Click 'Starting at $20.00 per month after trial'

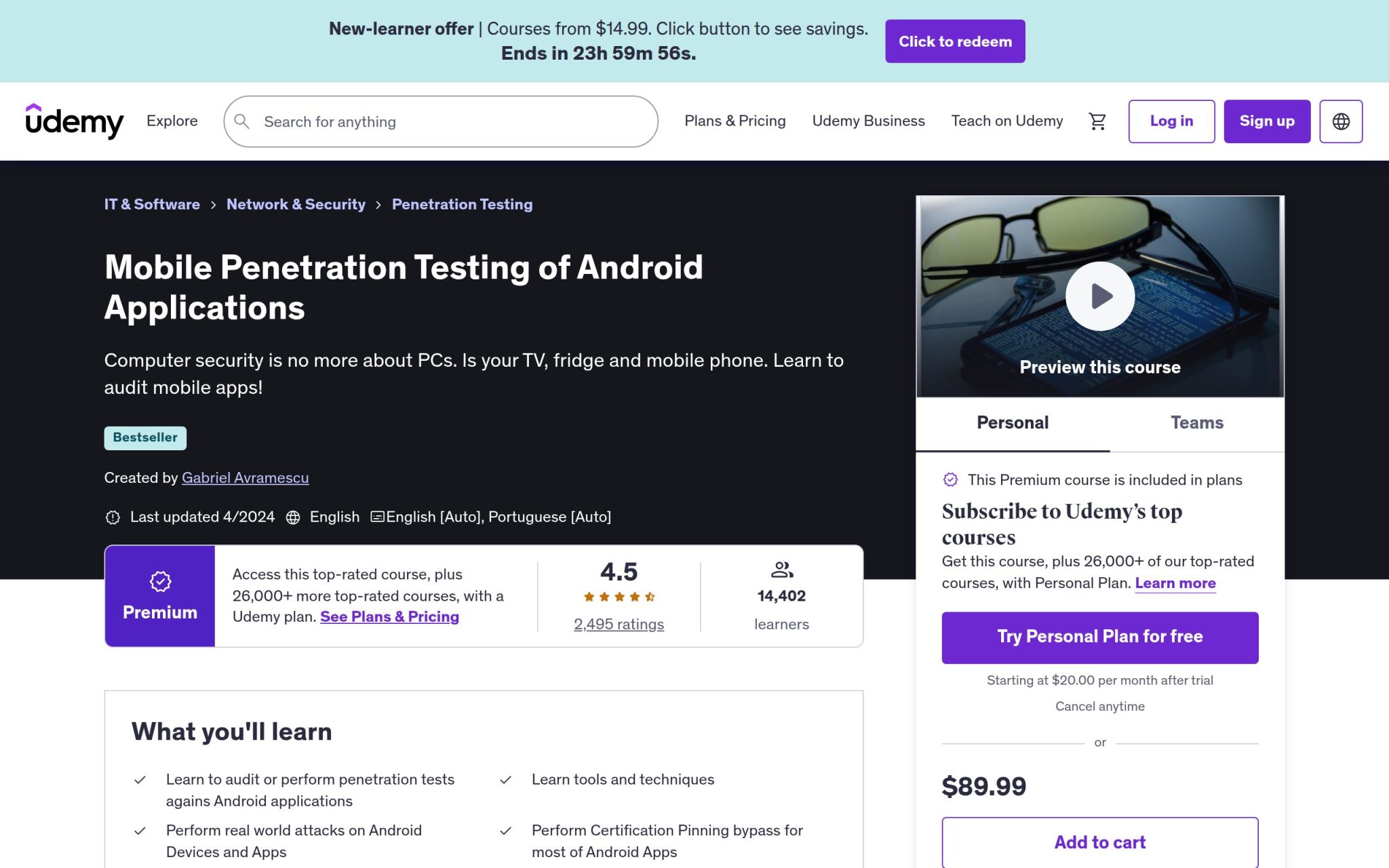[1100, 680]
